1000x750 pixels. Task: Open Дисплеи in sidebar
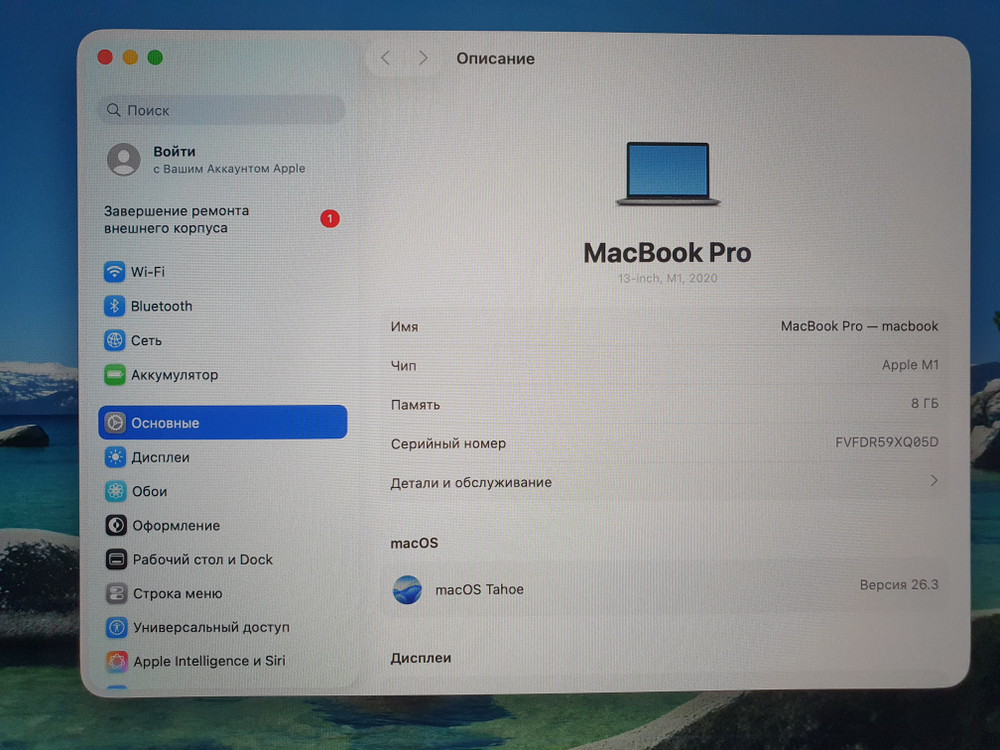pyautogui.click(x=223, y=457)
